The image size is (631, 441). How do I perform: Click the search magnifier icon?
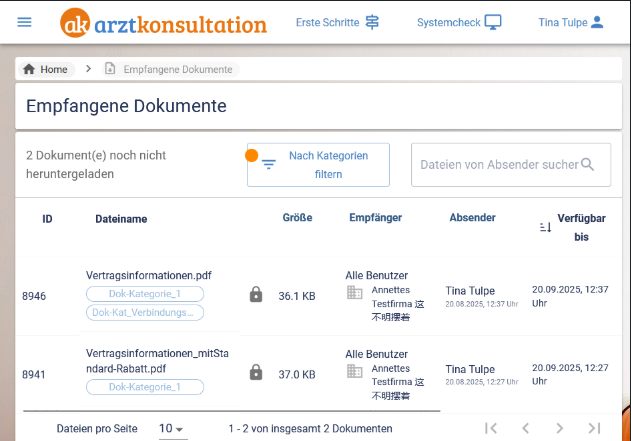tap(589, 164)
